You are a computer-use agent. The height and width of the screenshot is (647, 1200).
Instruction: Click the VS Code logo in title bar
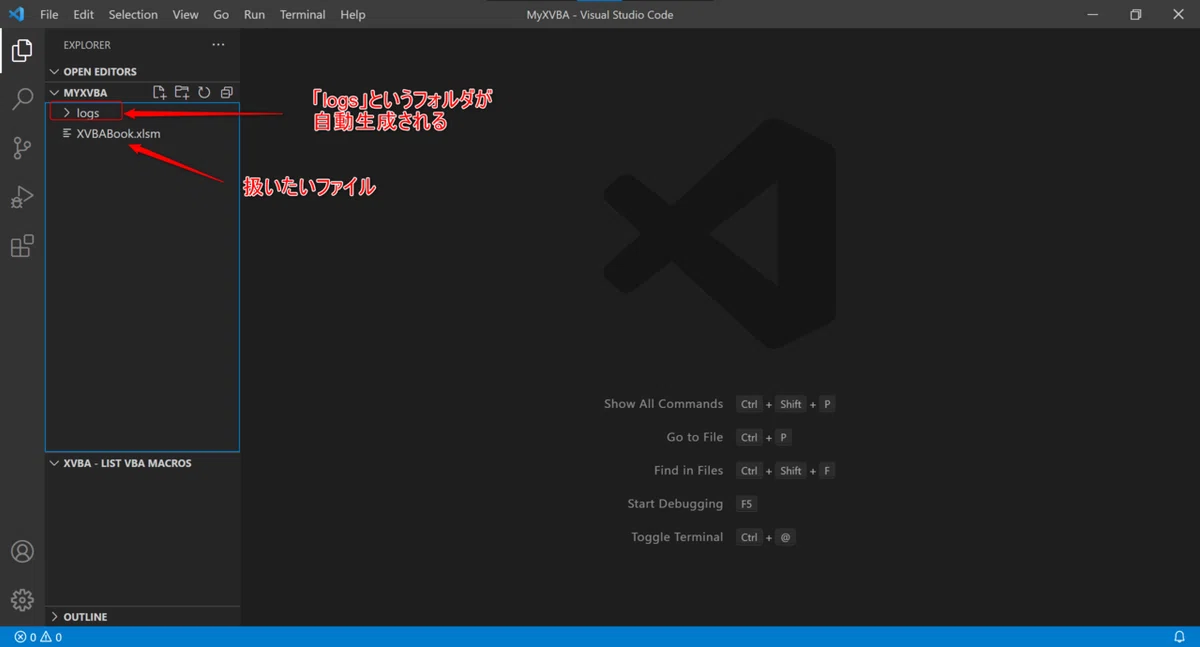coord(16,15)
